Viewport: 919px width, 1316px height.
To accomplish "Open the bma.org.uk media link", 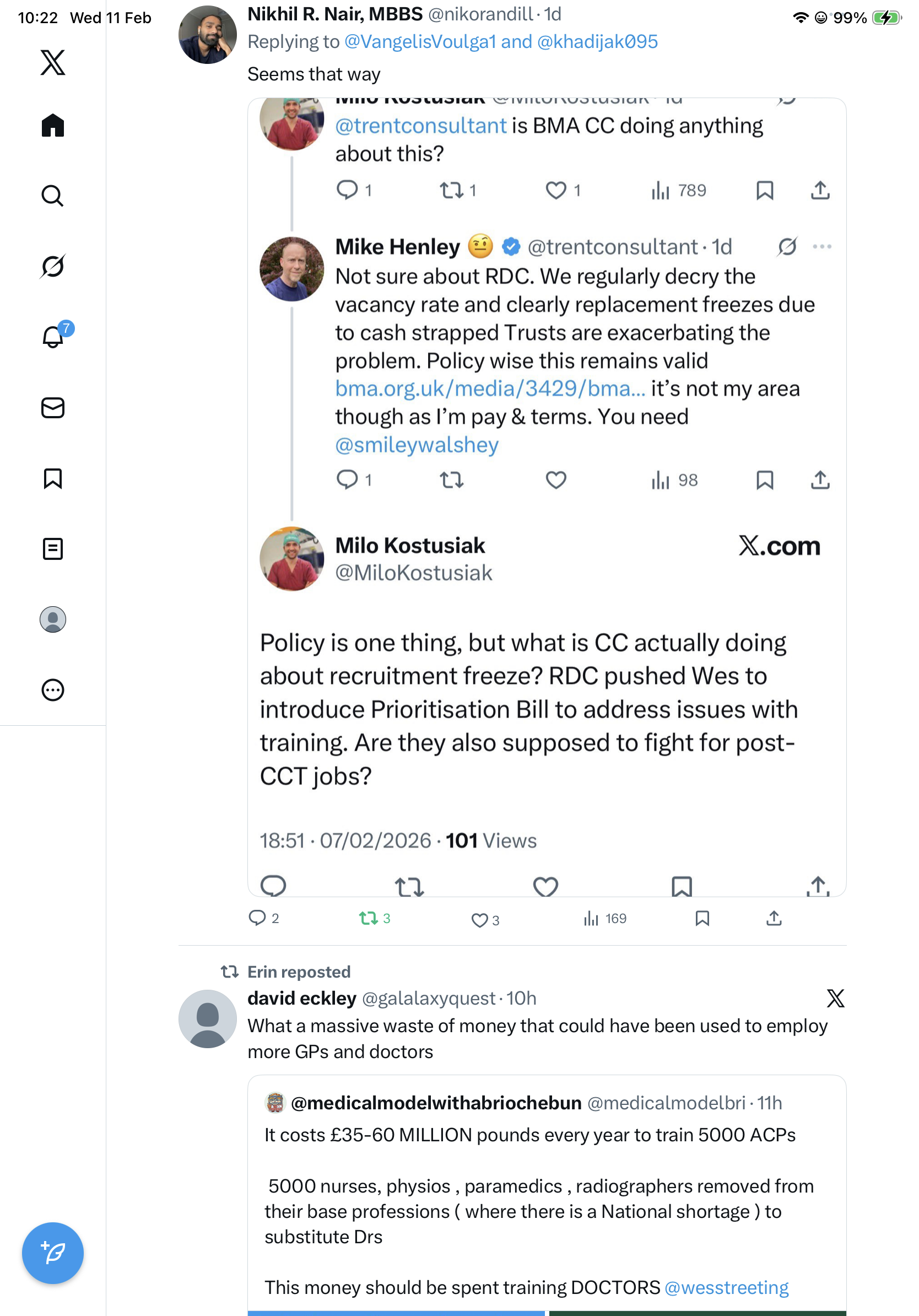I will tap(490, 389).
